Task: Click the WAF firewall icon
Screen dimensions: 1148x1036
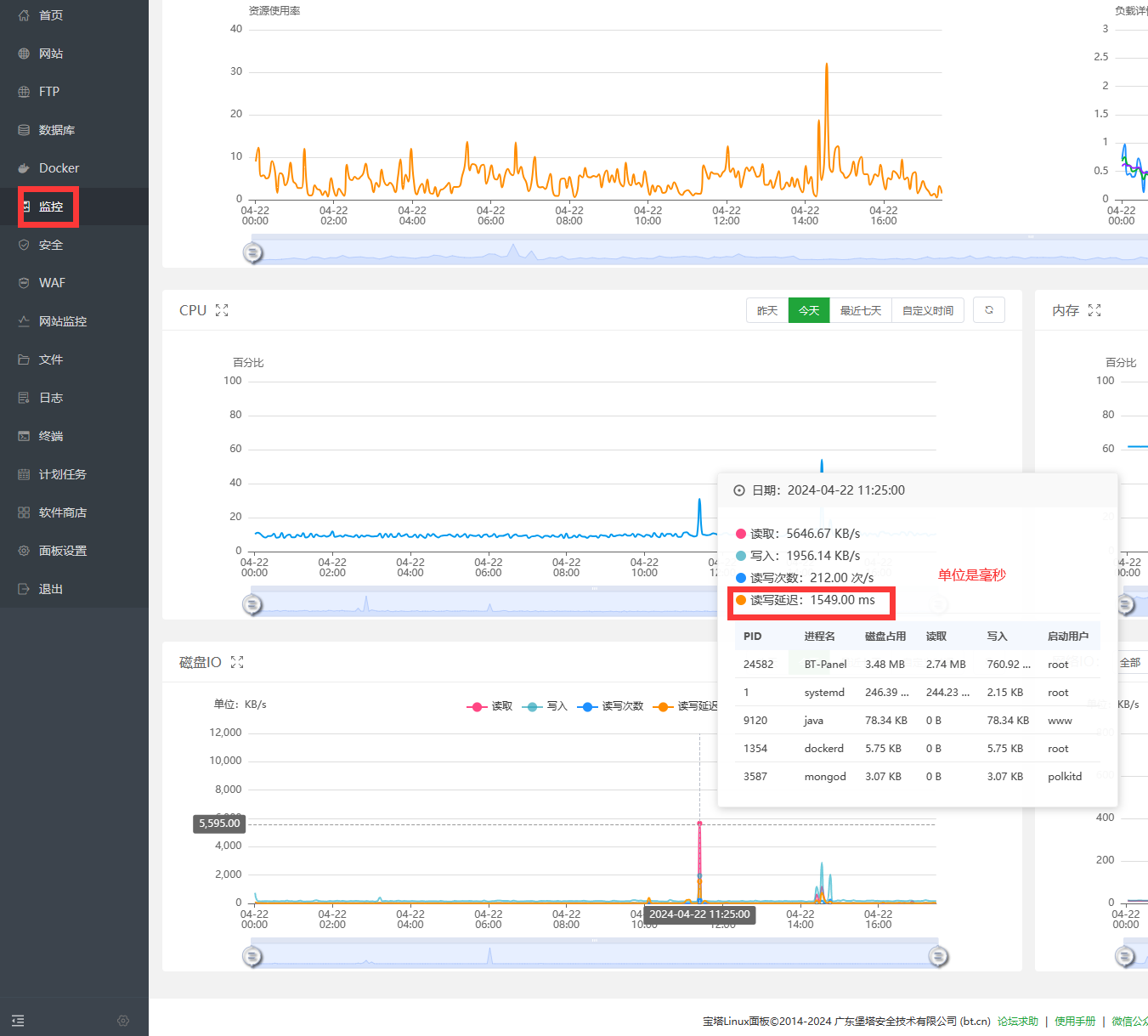Action: [x=24, y=283]
